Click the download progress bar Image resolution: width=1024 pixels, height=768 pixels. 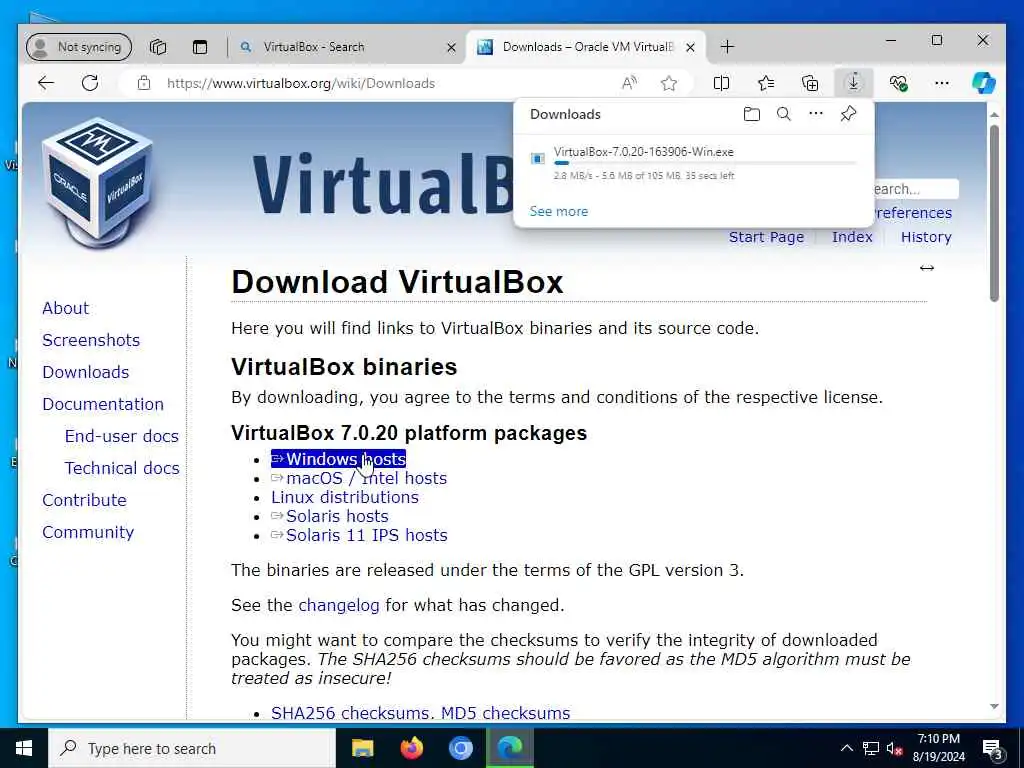click(x=705, y=163)
